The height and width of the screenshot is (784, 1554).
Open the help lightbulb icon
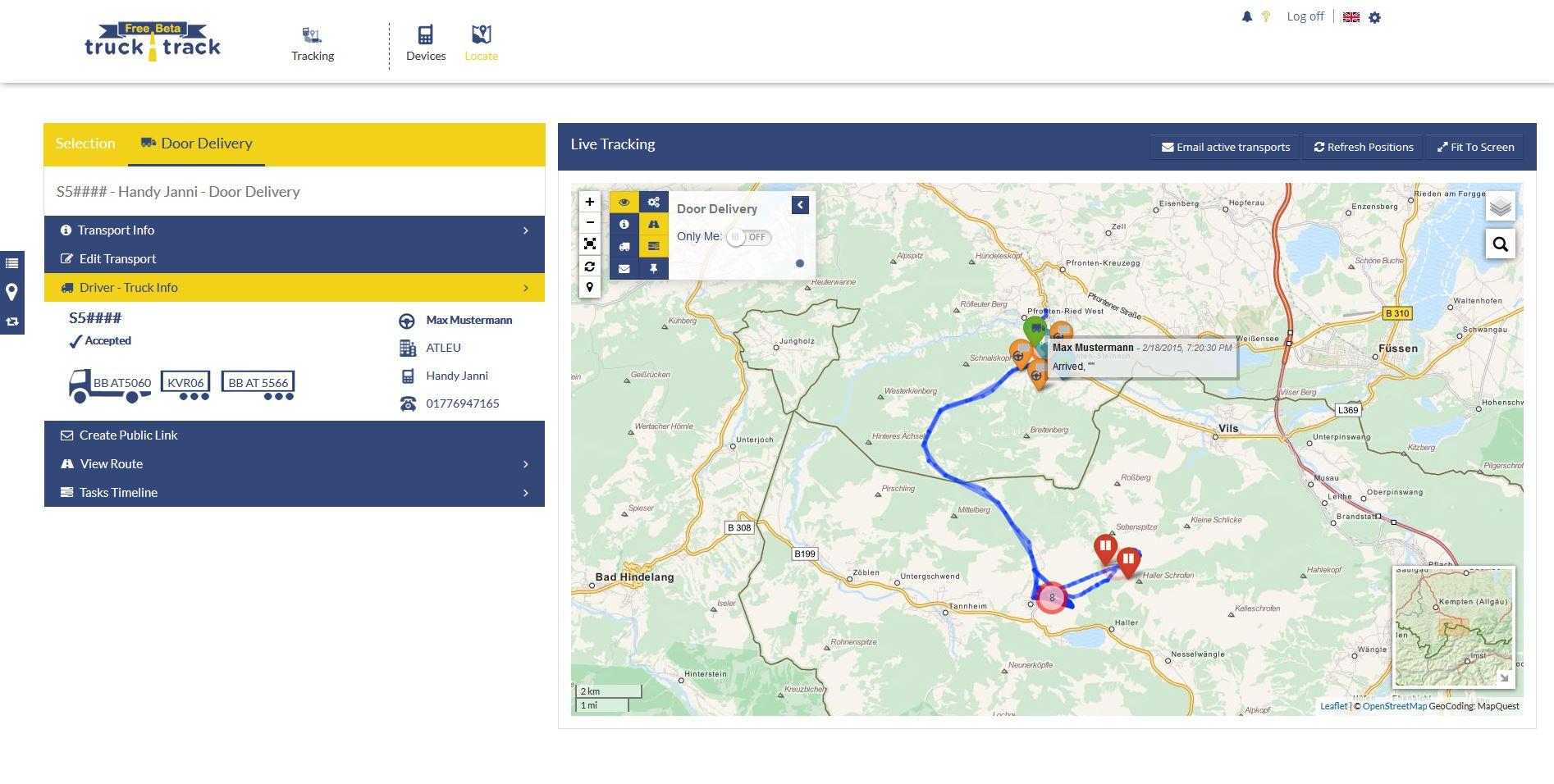pos(1266,16)
